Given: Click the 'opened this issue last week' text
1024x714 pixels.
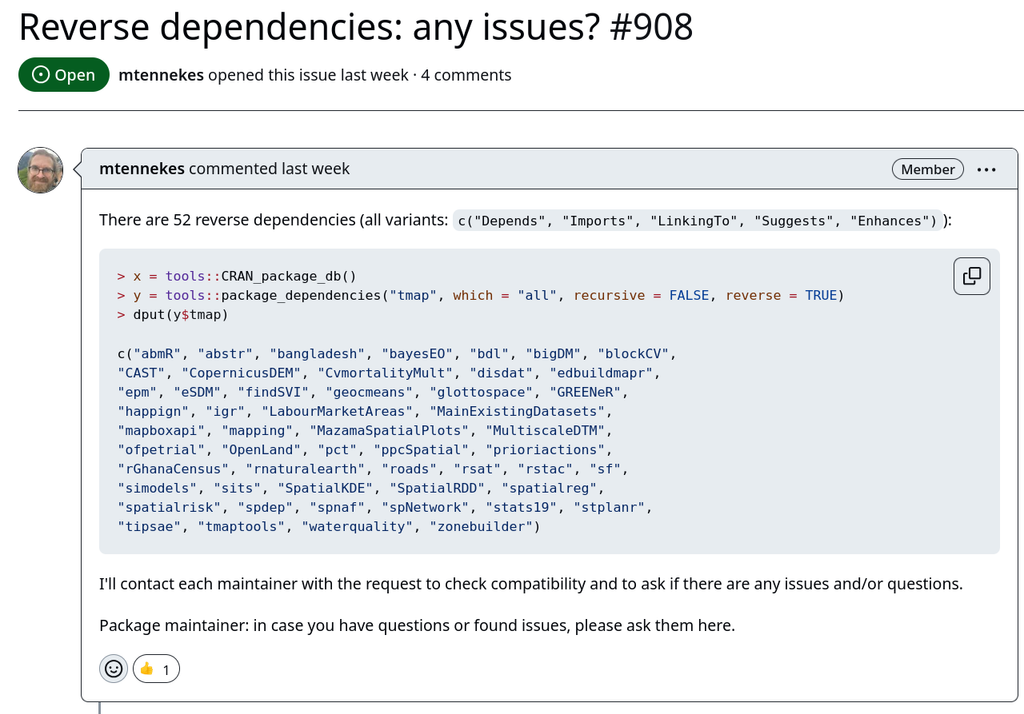Looking at the screenshot, I should pos(308,75).
